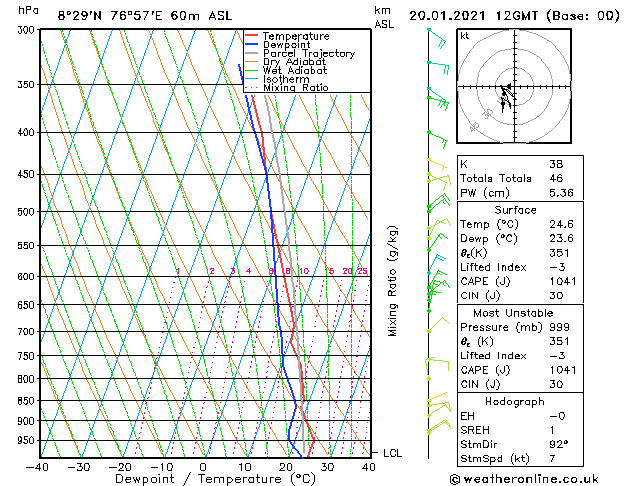This screenshot has width=629, height=486.
Task: Click the blue Dewpoint legend line sample
Action: click(251, 45)
